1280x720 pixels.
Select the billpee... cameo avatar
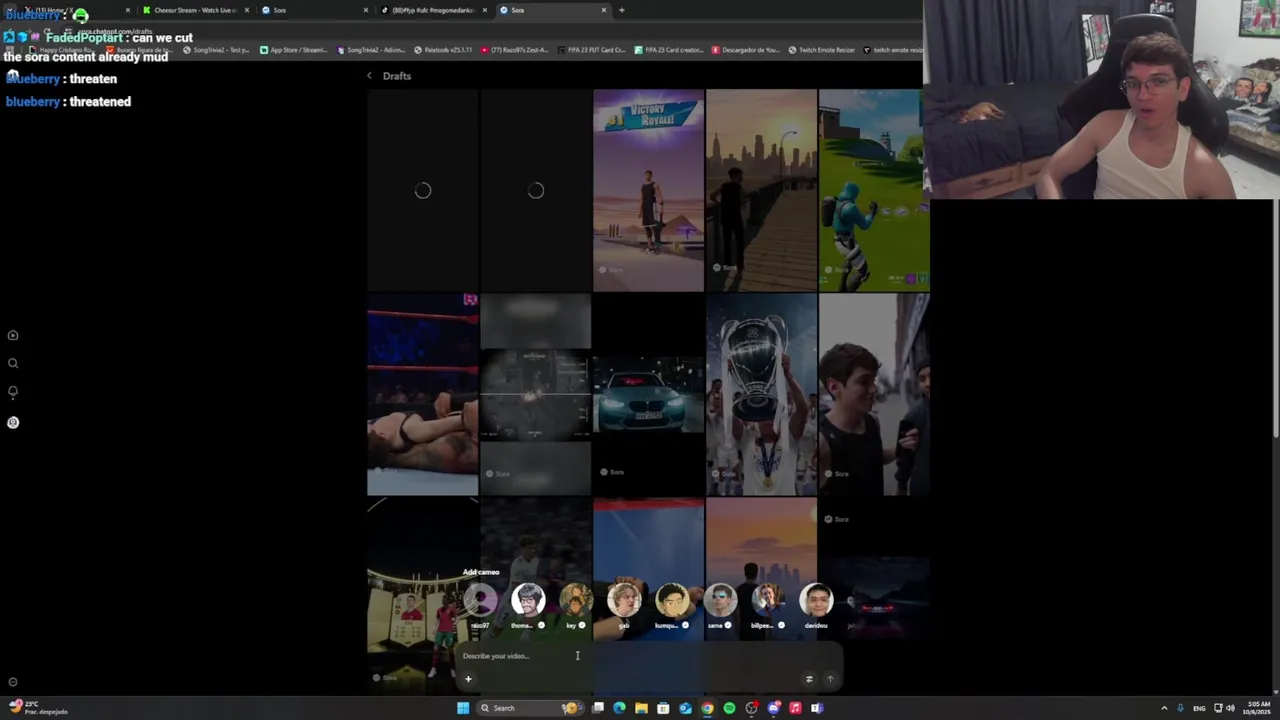tap(768, 600)
